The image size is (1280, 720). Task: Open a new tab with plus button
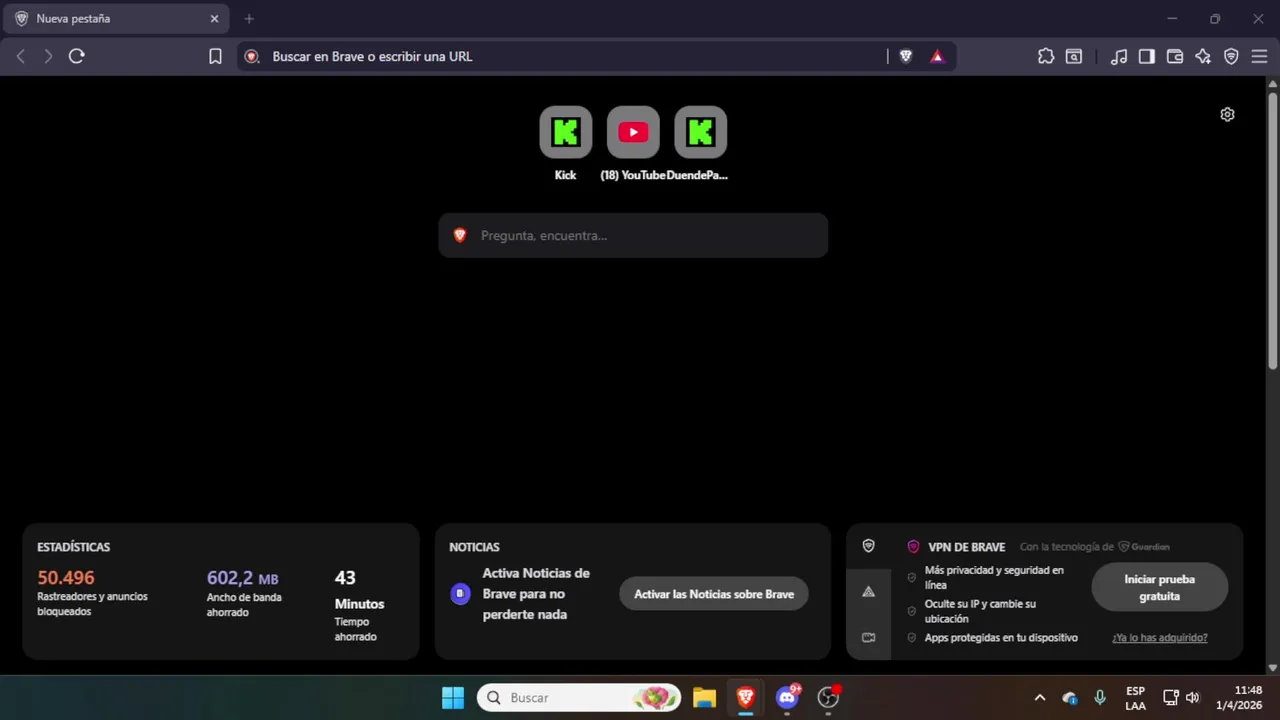249,19
